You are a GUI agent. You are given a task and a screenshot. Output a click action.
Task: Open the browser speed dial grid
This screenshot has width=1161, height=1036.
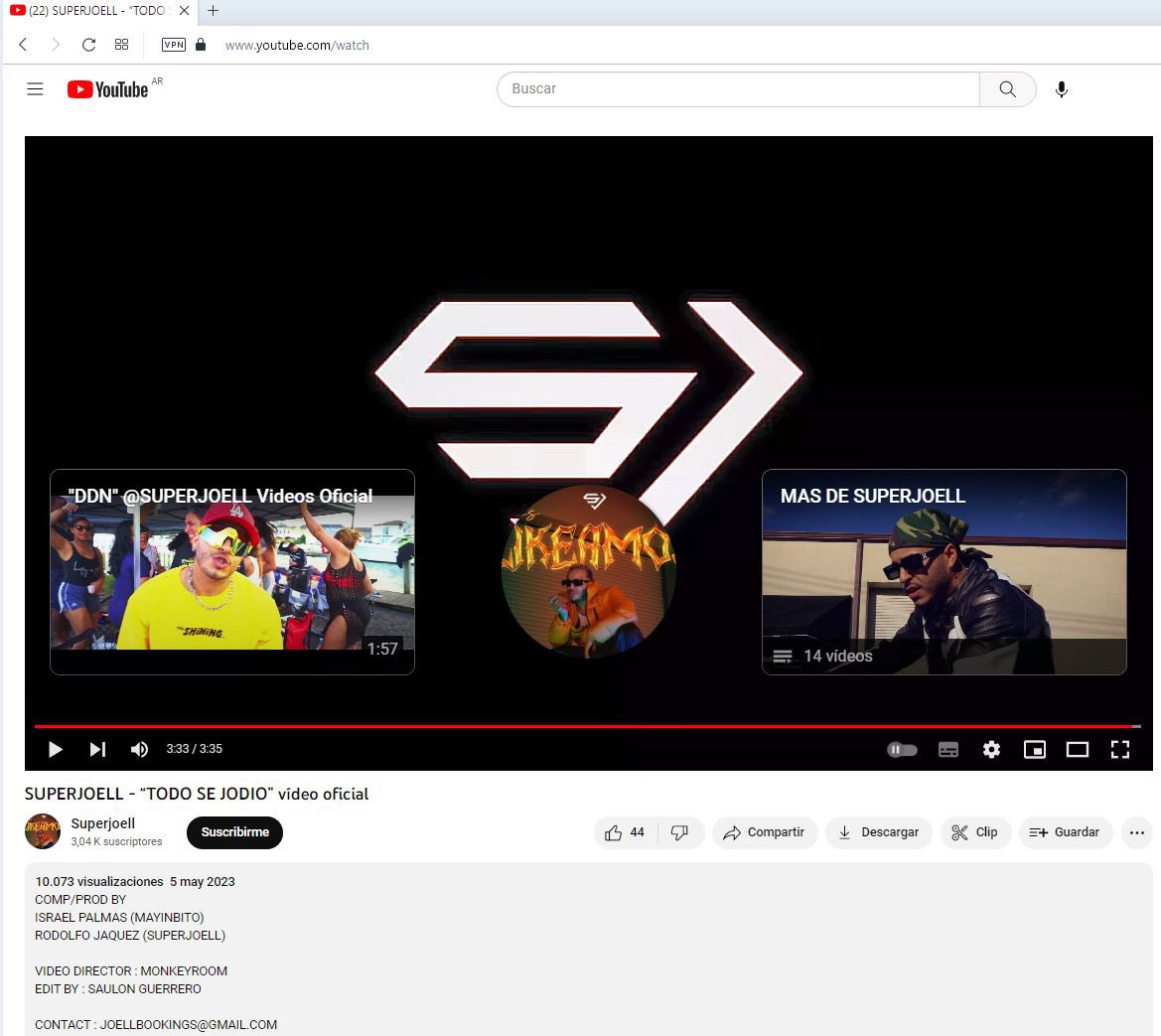tap(121, 45)
